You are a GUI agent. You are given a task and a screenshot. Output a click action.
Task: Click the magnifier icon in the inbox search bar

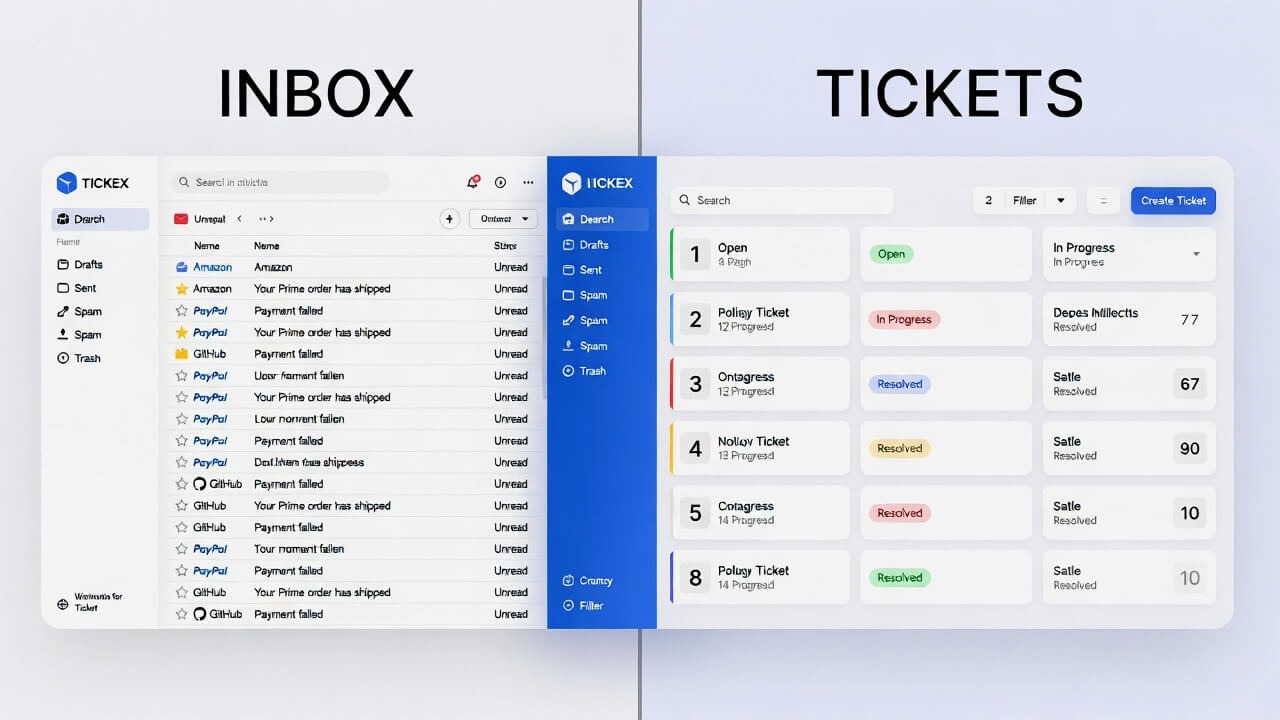(x=185, y=182)
